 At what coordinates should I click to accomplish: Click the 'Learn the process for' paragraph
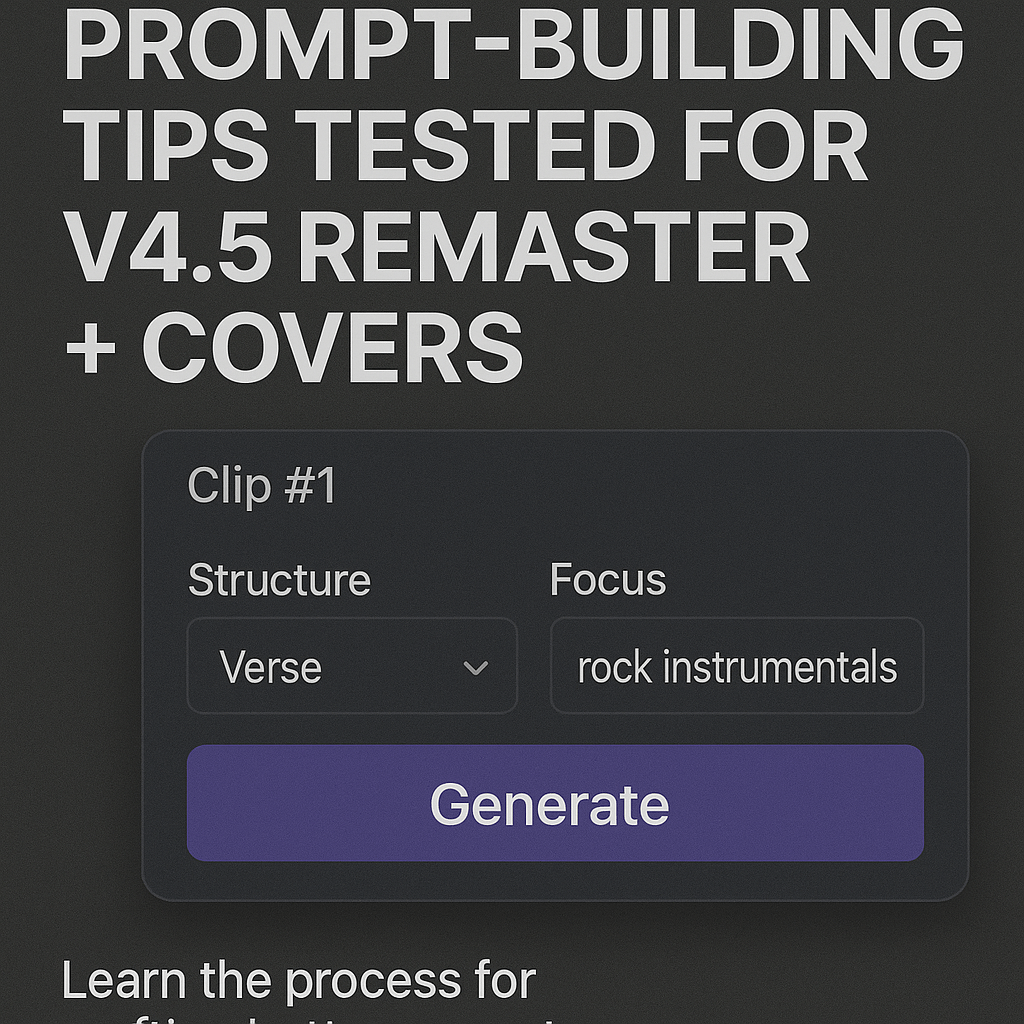tap(299, 980)
